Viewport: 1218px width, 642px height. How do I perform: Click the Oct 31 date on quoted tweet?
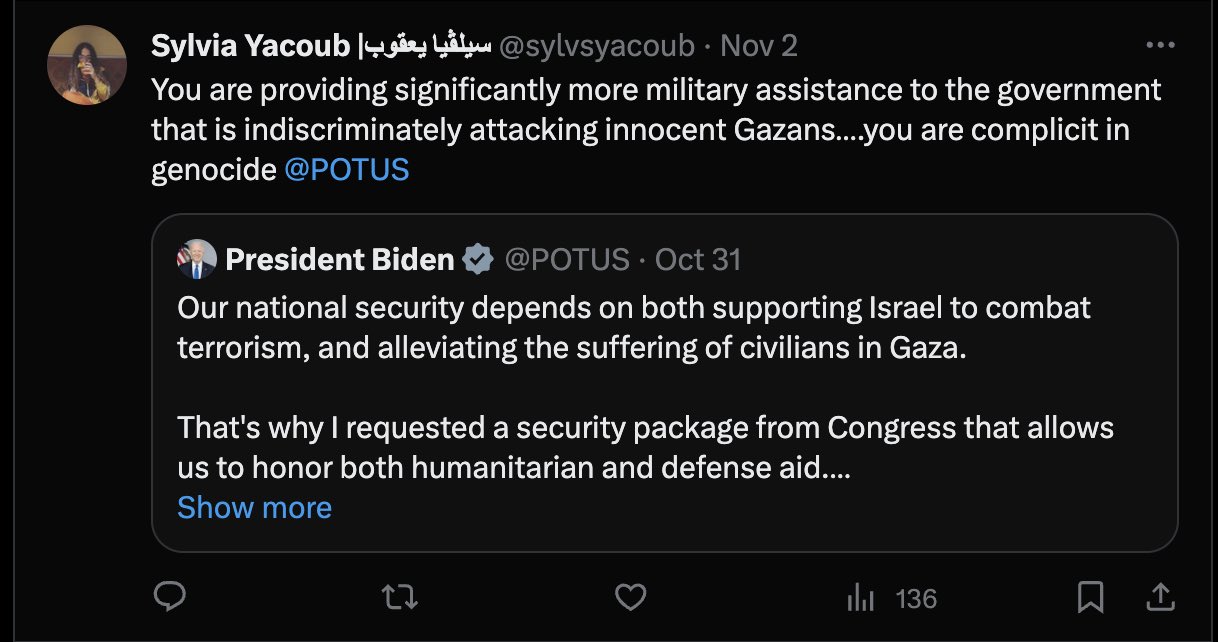click(x=698, y=260)
